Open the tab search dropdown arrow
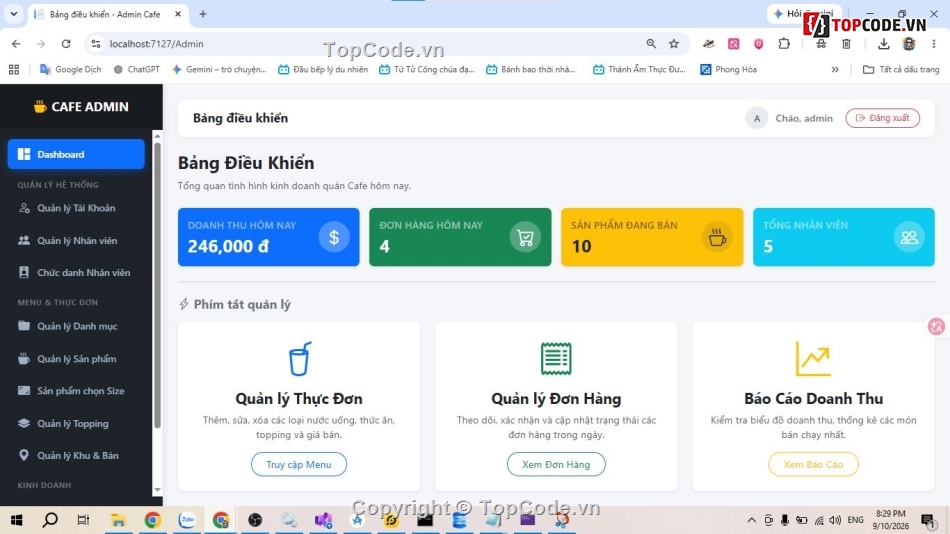Image resolution: width=950 pixels, height=534 pixels. (13, 14)
